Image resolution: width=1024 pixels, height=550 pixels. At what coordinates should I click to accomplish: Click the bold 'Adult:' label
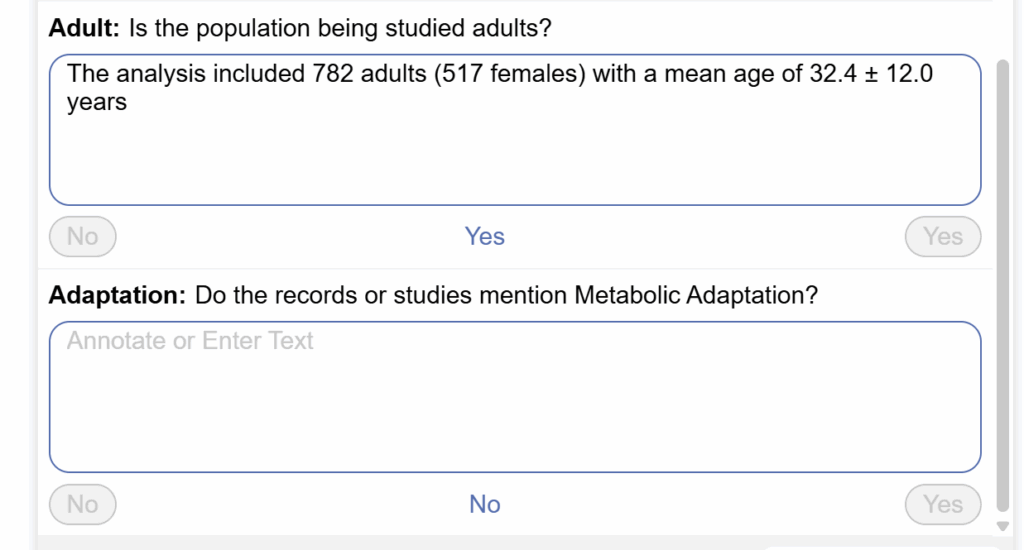[x=84, y=28]
